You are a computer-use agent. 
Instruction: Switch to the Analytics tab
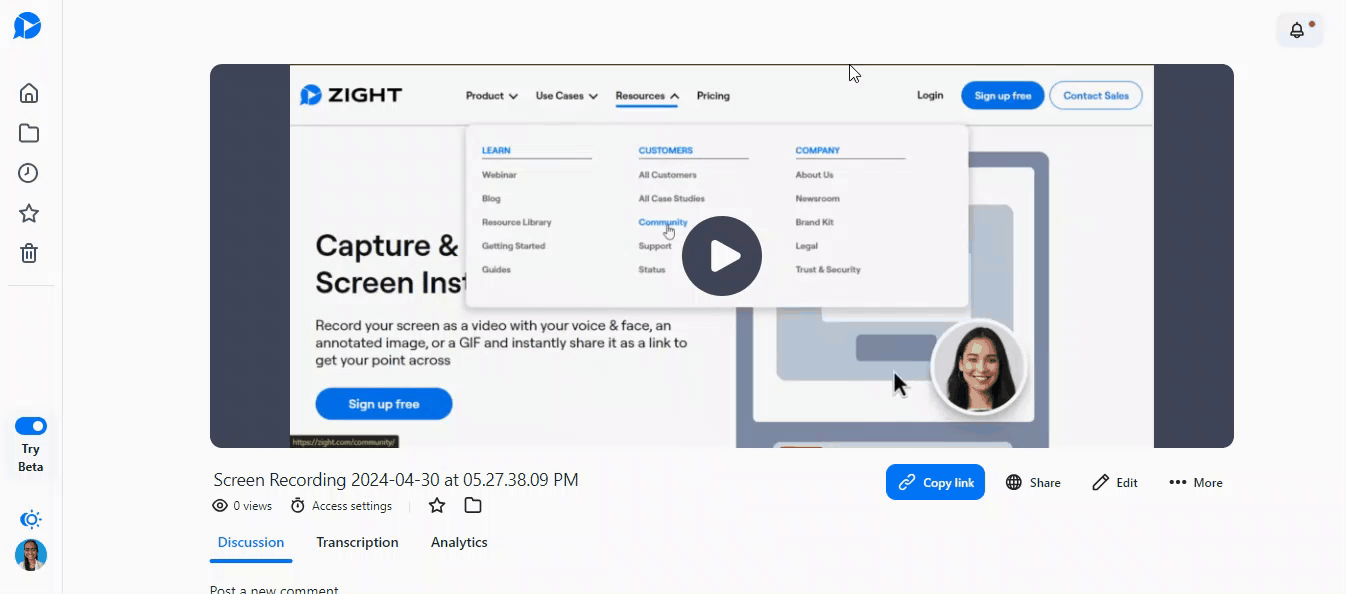[x=459, y=542]
